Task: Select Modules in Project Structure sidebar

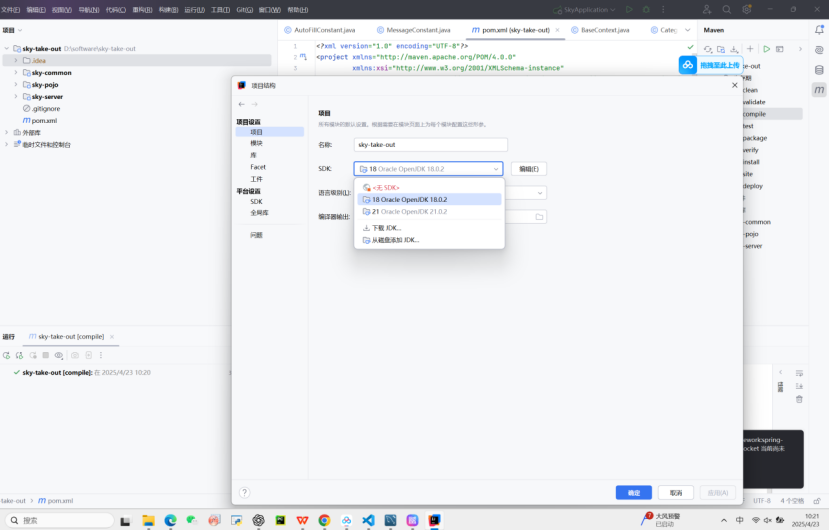Action: pyautogui.click(x=256, y=143)
